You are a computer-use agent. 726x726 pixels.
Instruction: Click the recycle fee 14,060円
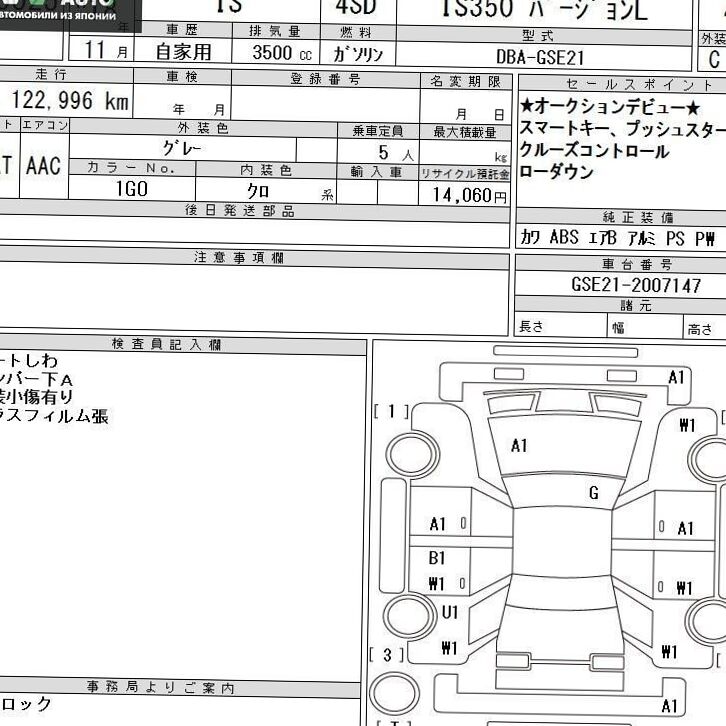469,195
